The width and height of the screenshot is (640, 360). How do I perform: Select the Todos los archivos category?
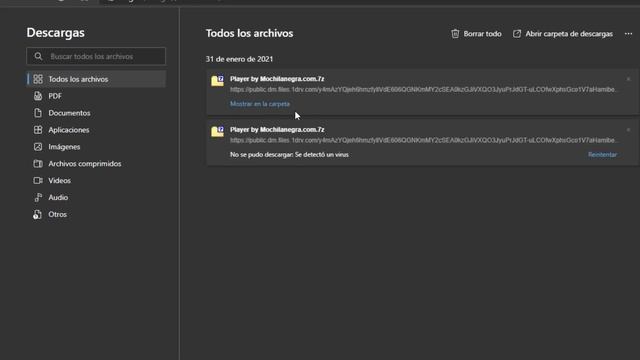pyautogui.click(x=96, y=79)
